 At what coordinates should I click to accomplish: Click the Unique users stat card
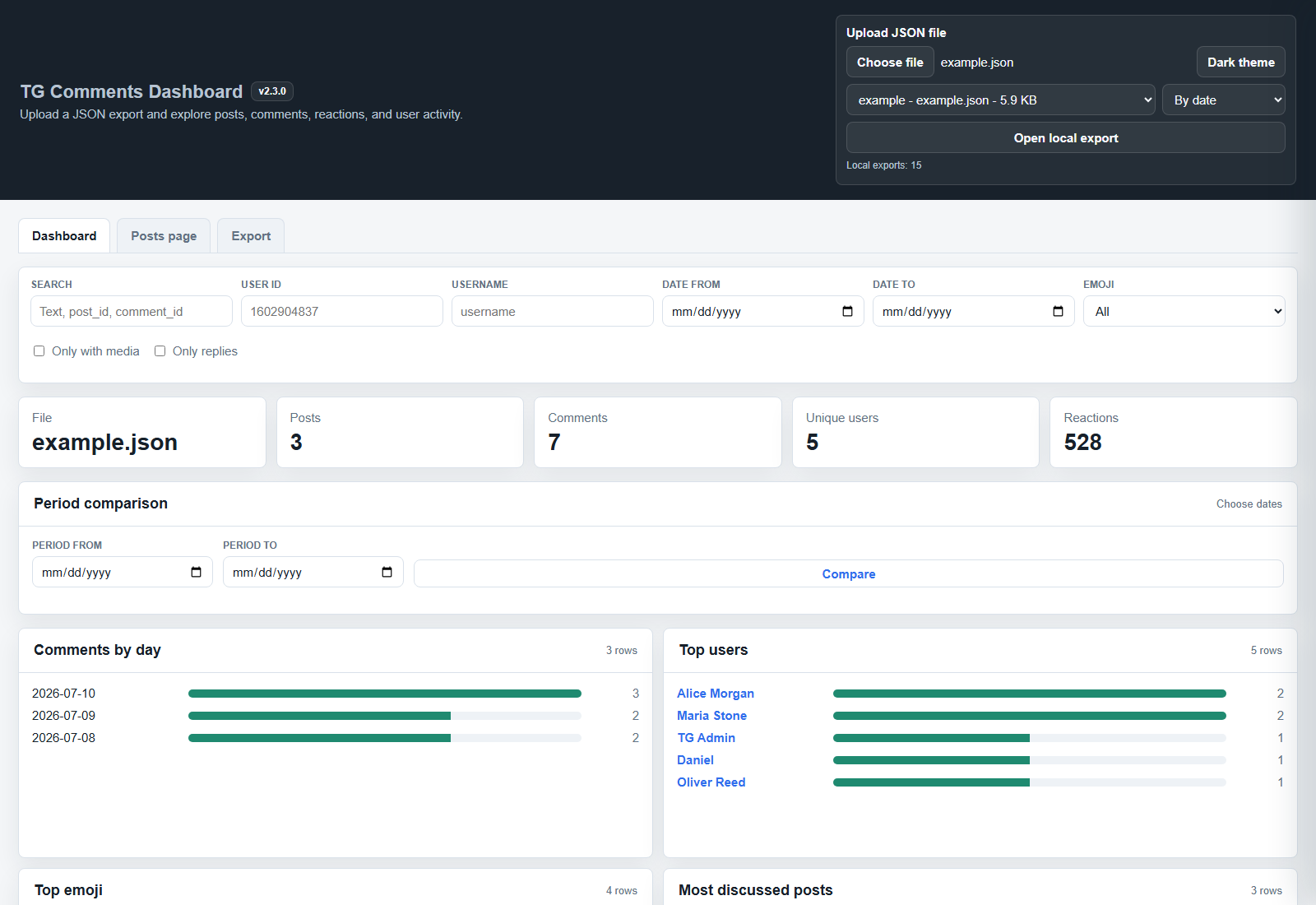click(x=915, y=433)
